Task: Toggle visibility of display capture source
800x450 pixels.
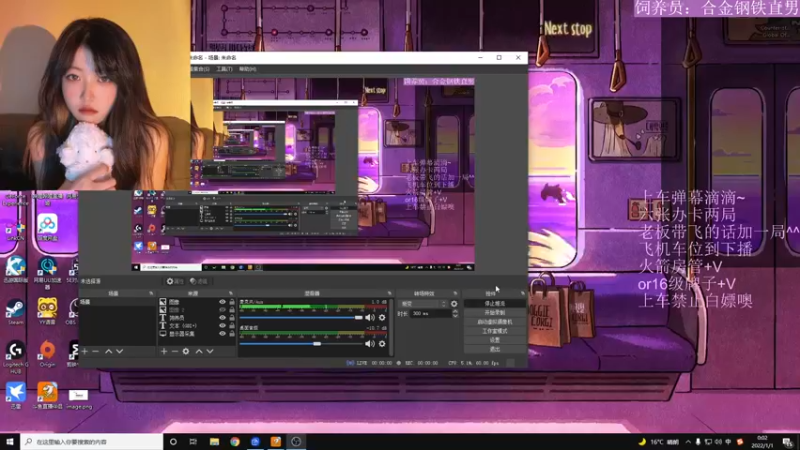Action: 222,334
